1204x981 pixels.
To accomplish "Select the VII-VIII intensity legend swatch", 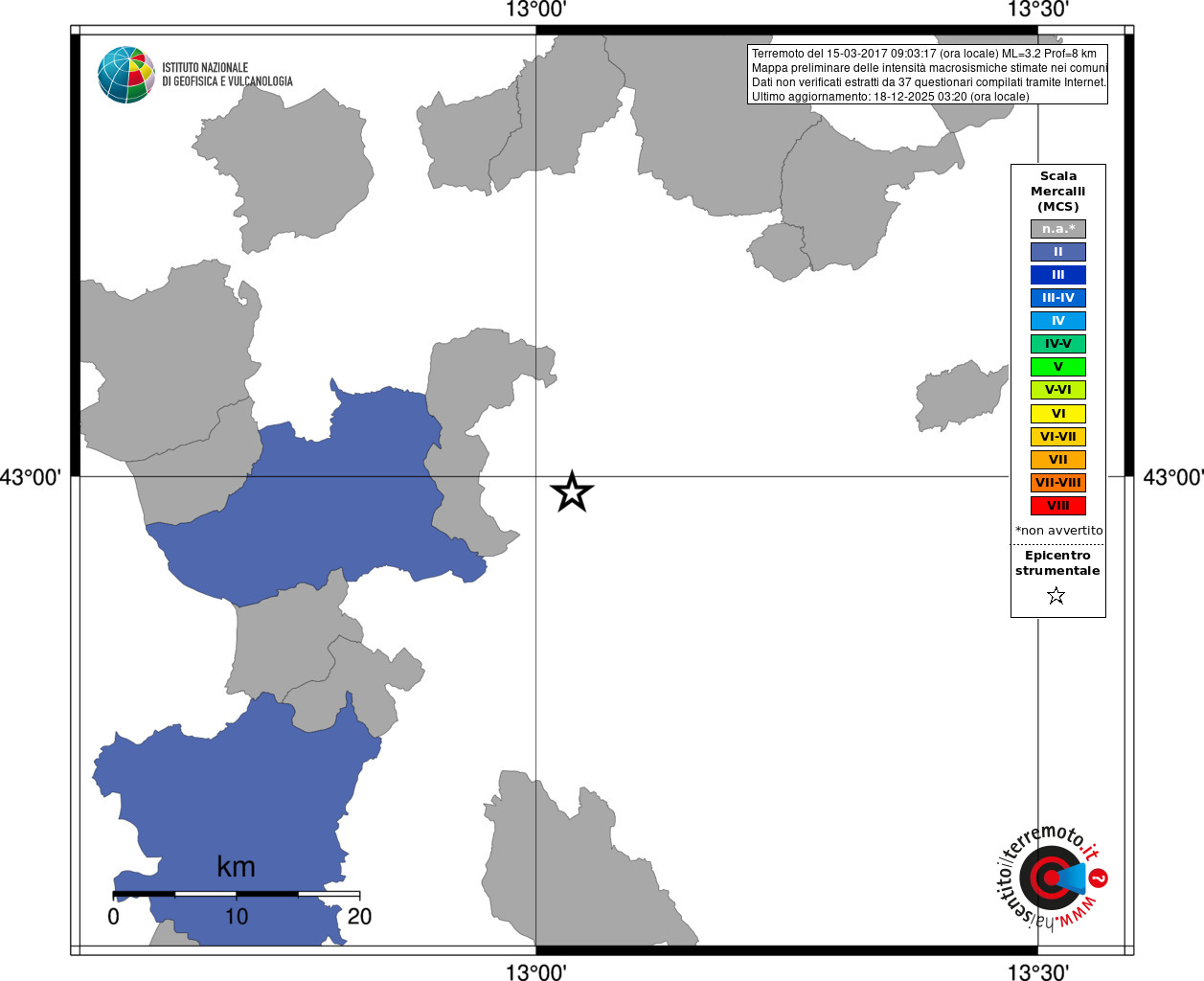I will click(x=1057, y=483).
